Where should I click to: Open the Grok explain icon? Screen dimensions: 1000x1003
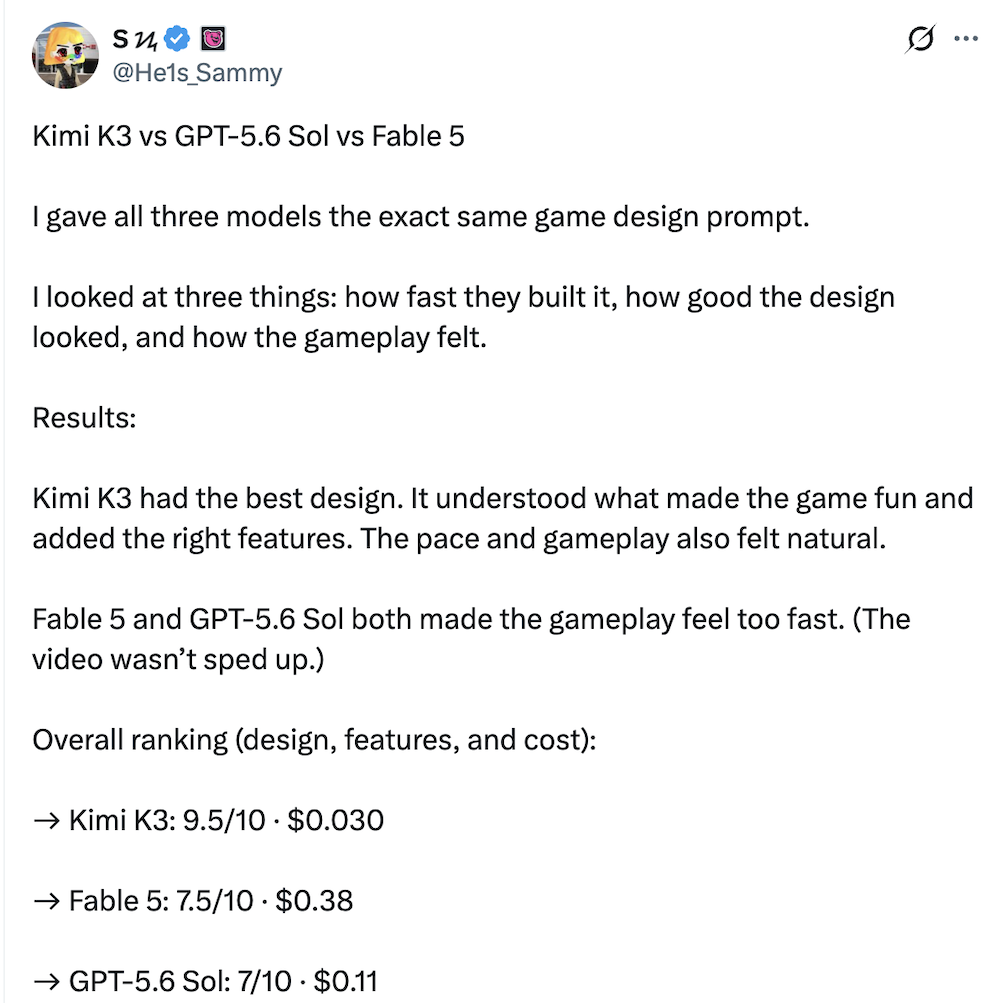pyautogui.click(x=920, y=39)
